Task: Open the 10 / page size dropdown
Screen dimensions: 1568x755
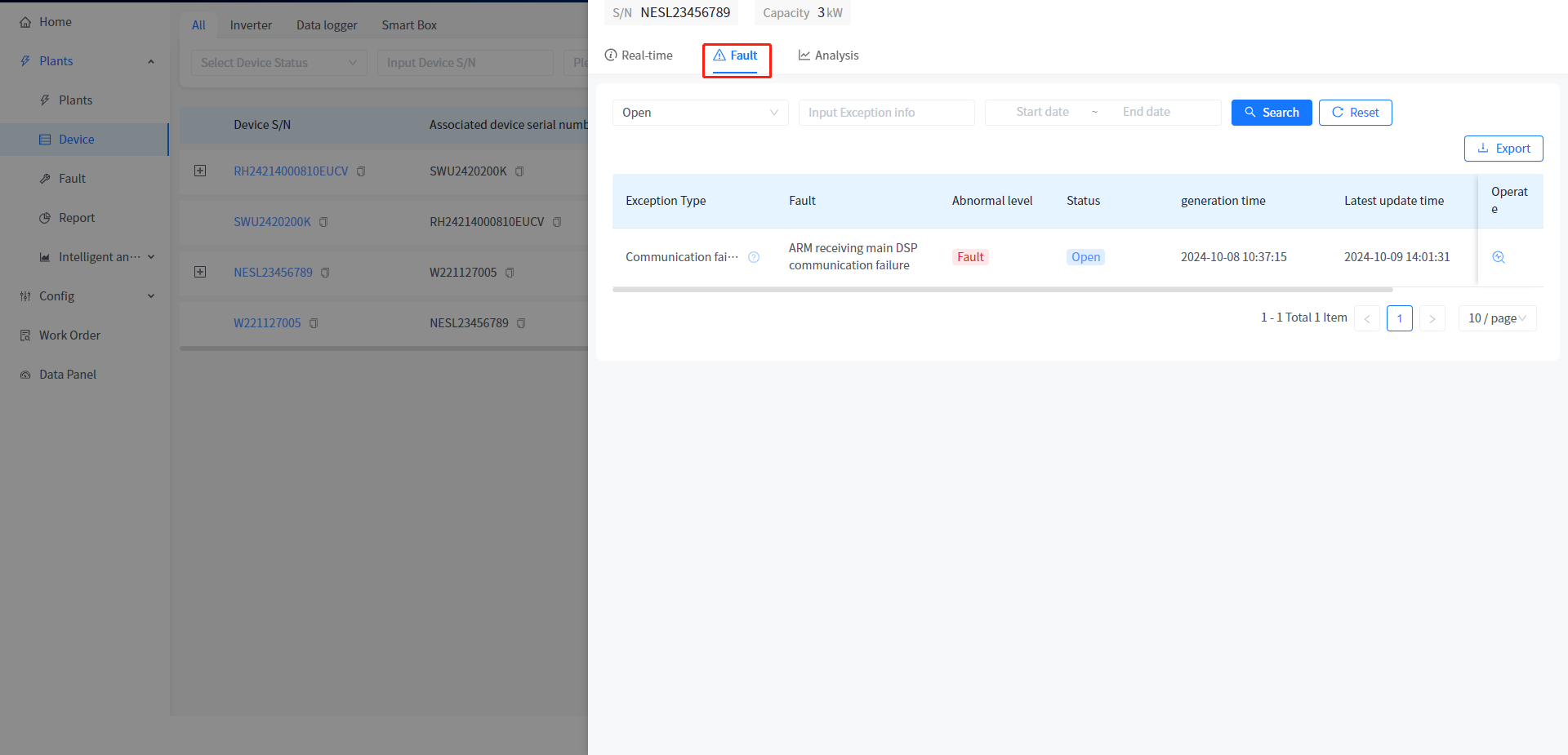Action: click(x=1496, y=318)
